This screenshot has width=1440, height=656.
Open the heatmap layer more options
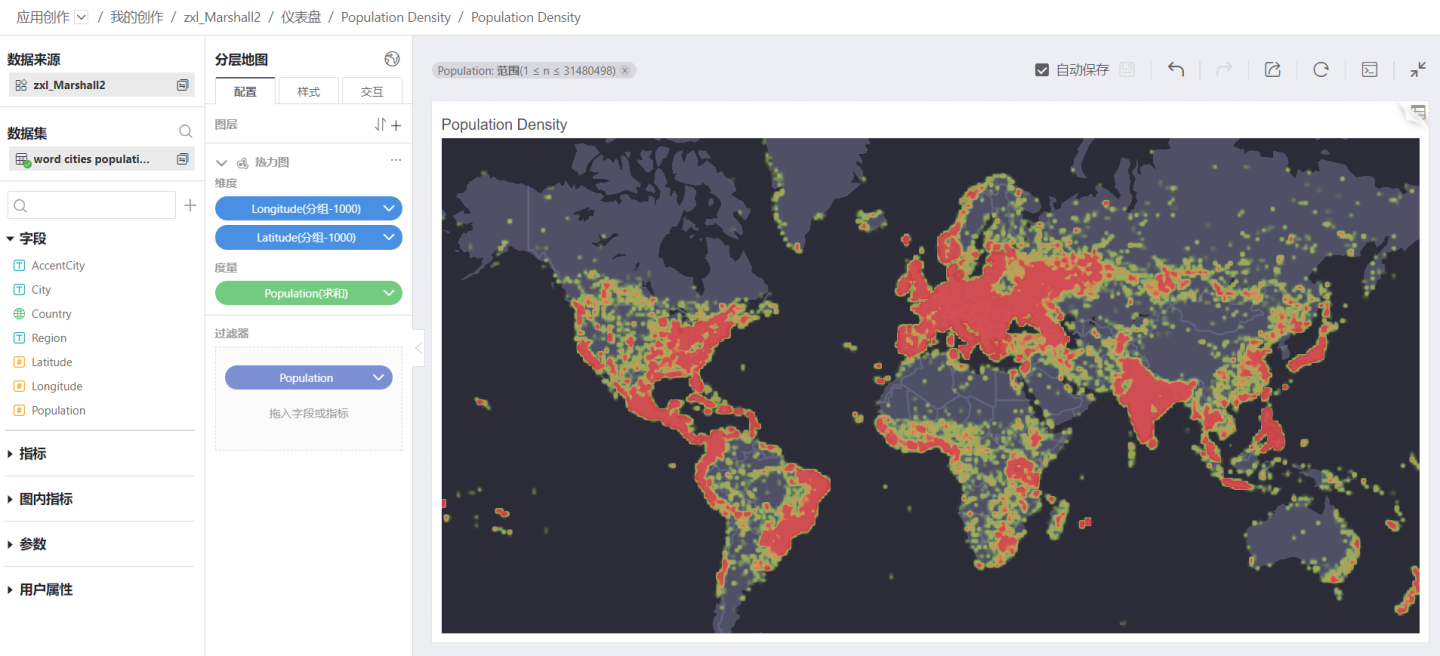point(396,161)
